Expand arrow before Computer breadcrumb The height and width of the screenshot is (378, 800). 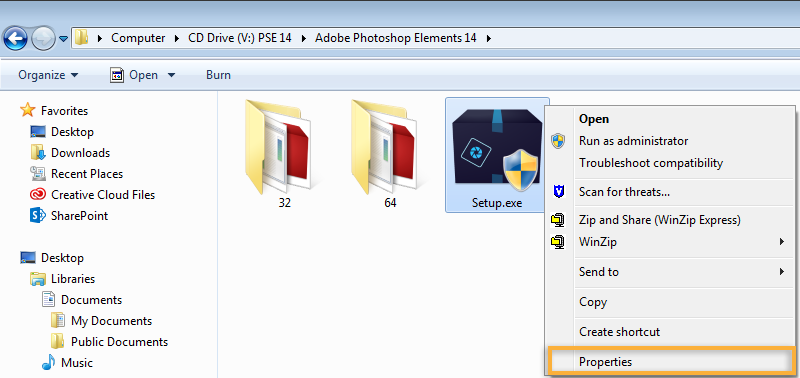click(99, 38)
